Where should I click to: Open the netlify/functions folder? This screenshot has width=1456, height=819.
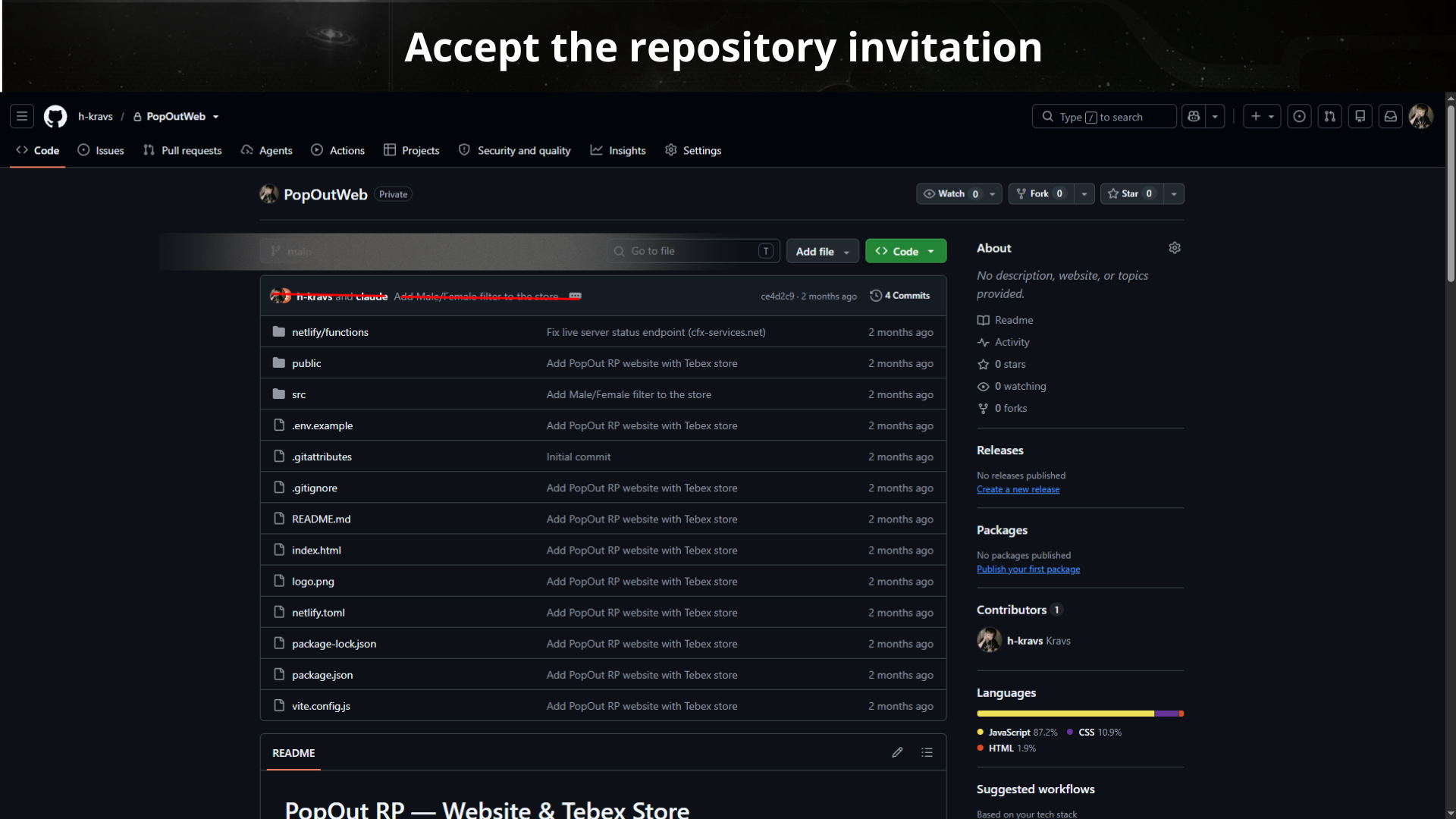330,332
